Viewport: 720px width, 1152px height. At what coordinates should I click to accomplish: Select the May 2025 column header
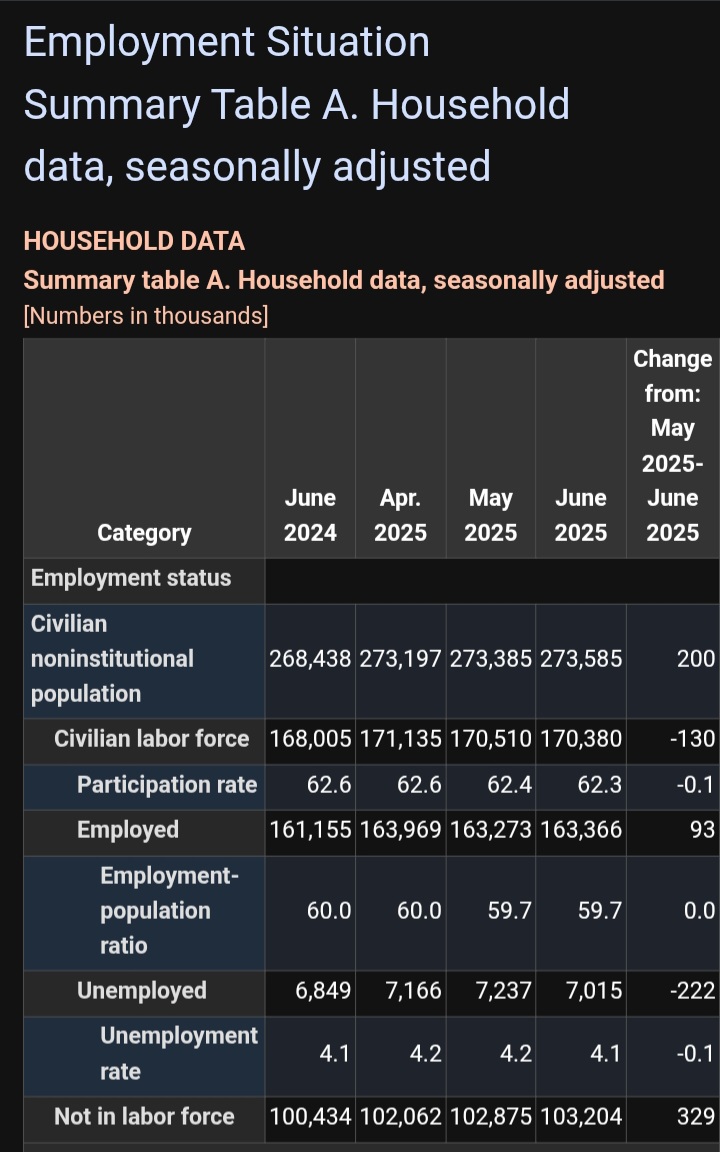click(x=491, y=515)
